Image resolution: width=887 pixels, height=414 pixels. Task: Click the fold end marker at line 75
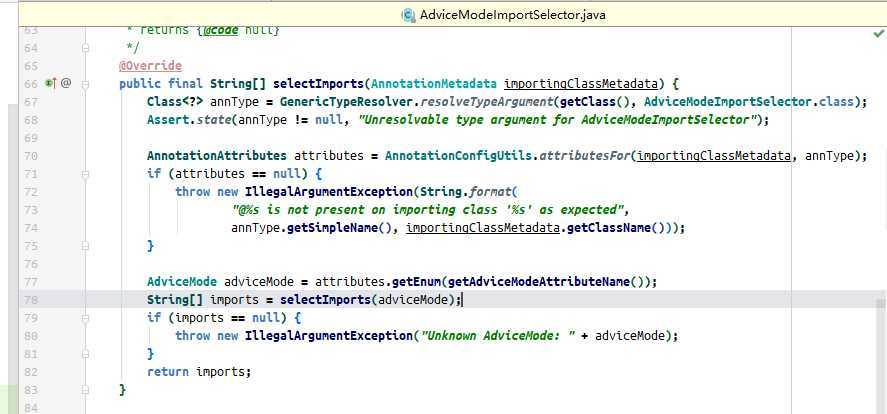tap(85, 246)
